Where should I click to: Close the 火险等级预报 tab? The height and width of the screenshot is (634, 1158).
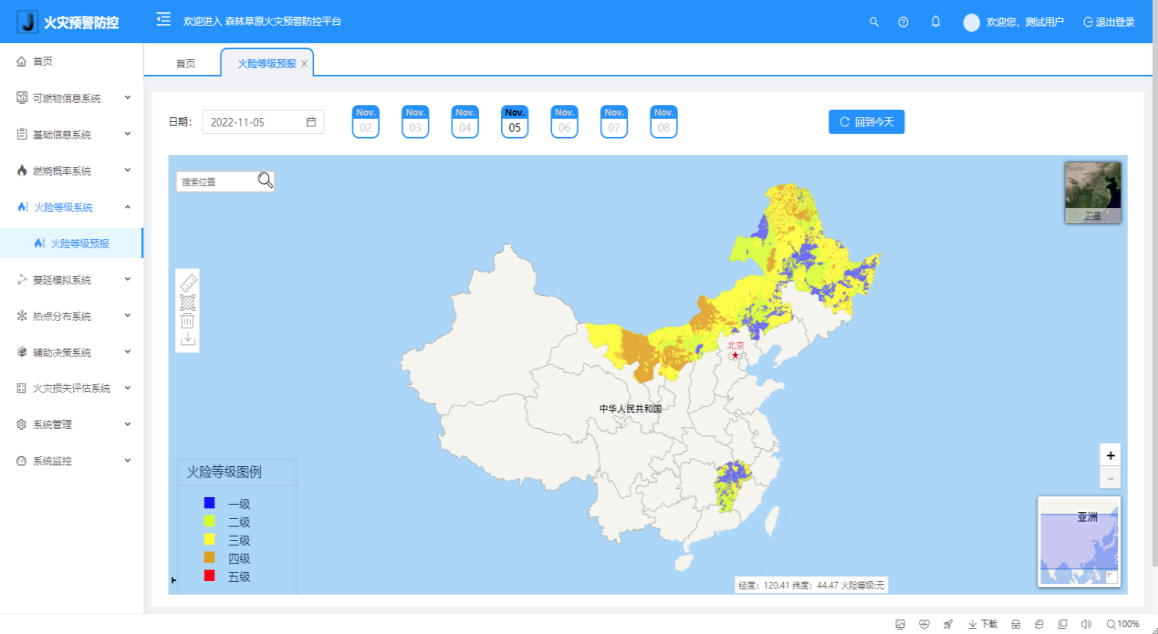tap(304, 63)
